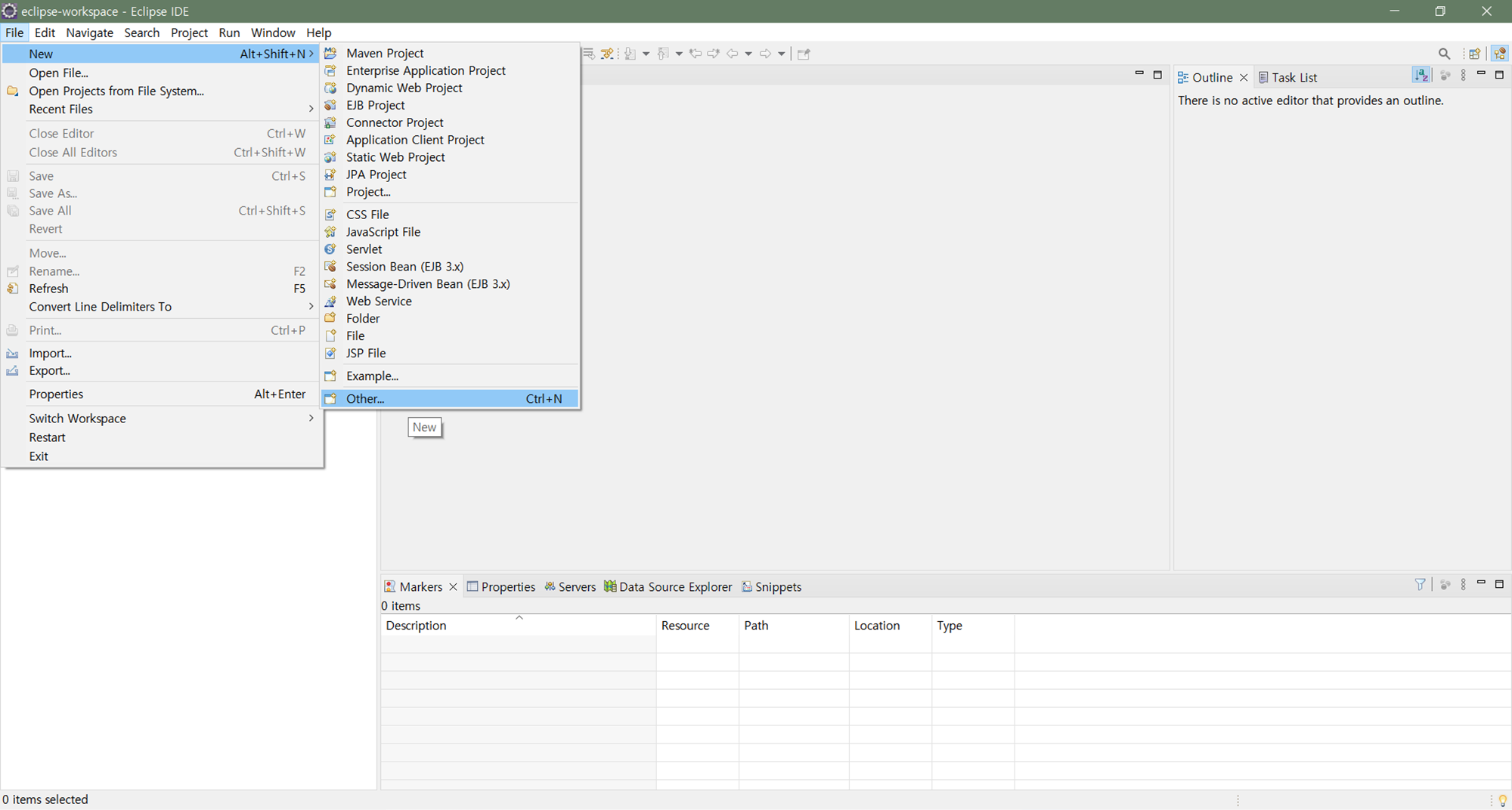
Task: Create a new Folder
Action: point(450,319)
